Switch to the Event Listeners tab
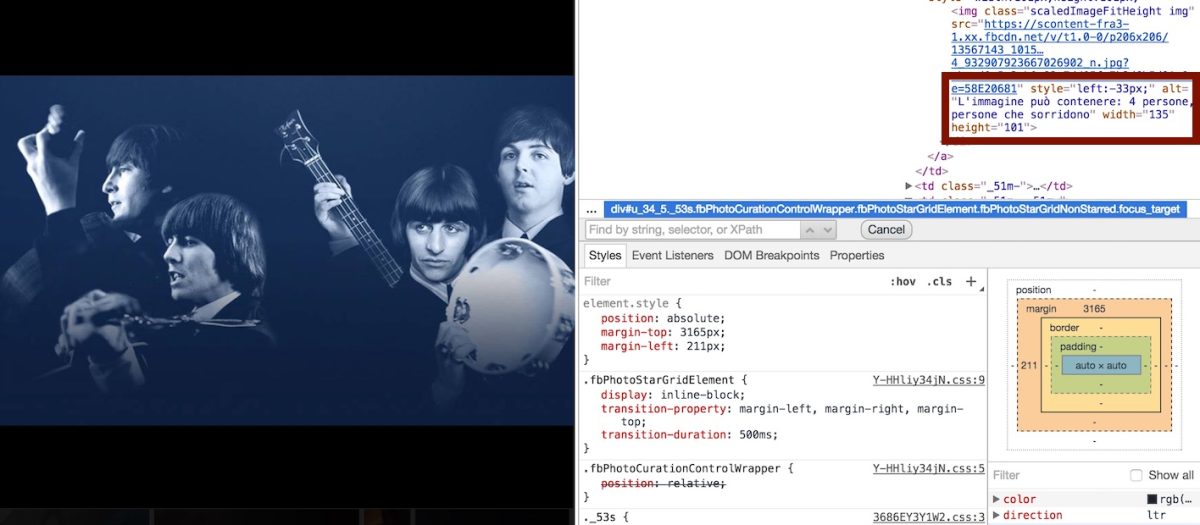 coord(672,255)
